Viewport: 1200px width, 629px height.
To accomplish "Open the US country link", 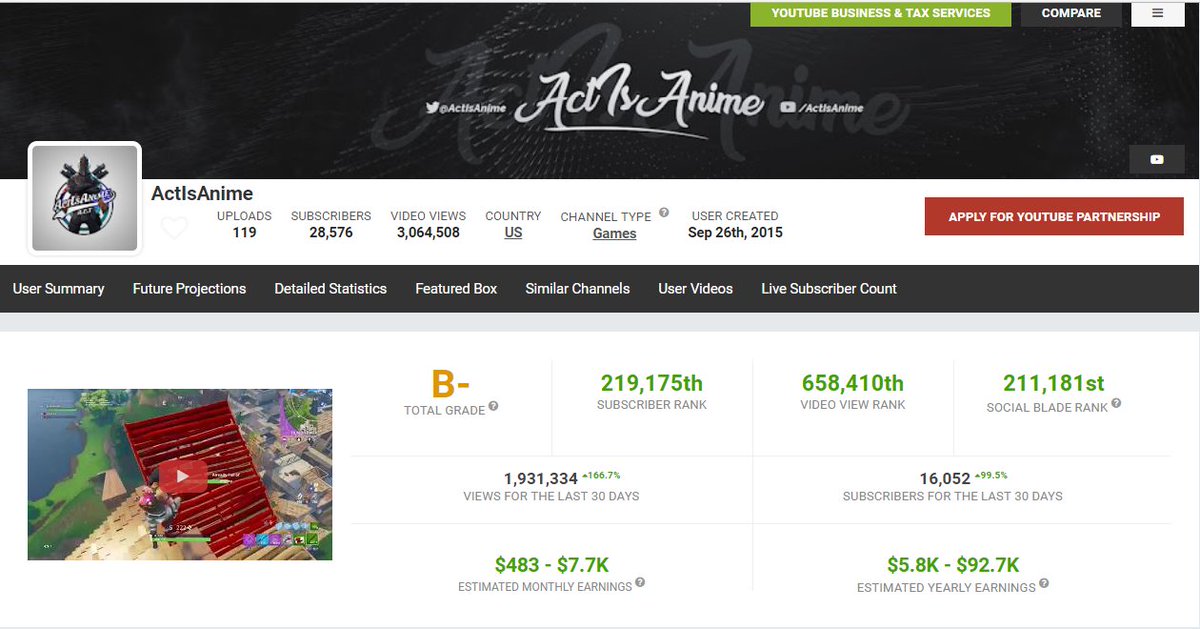I will [x=513, y=233].
